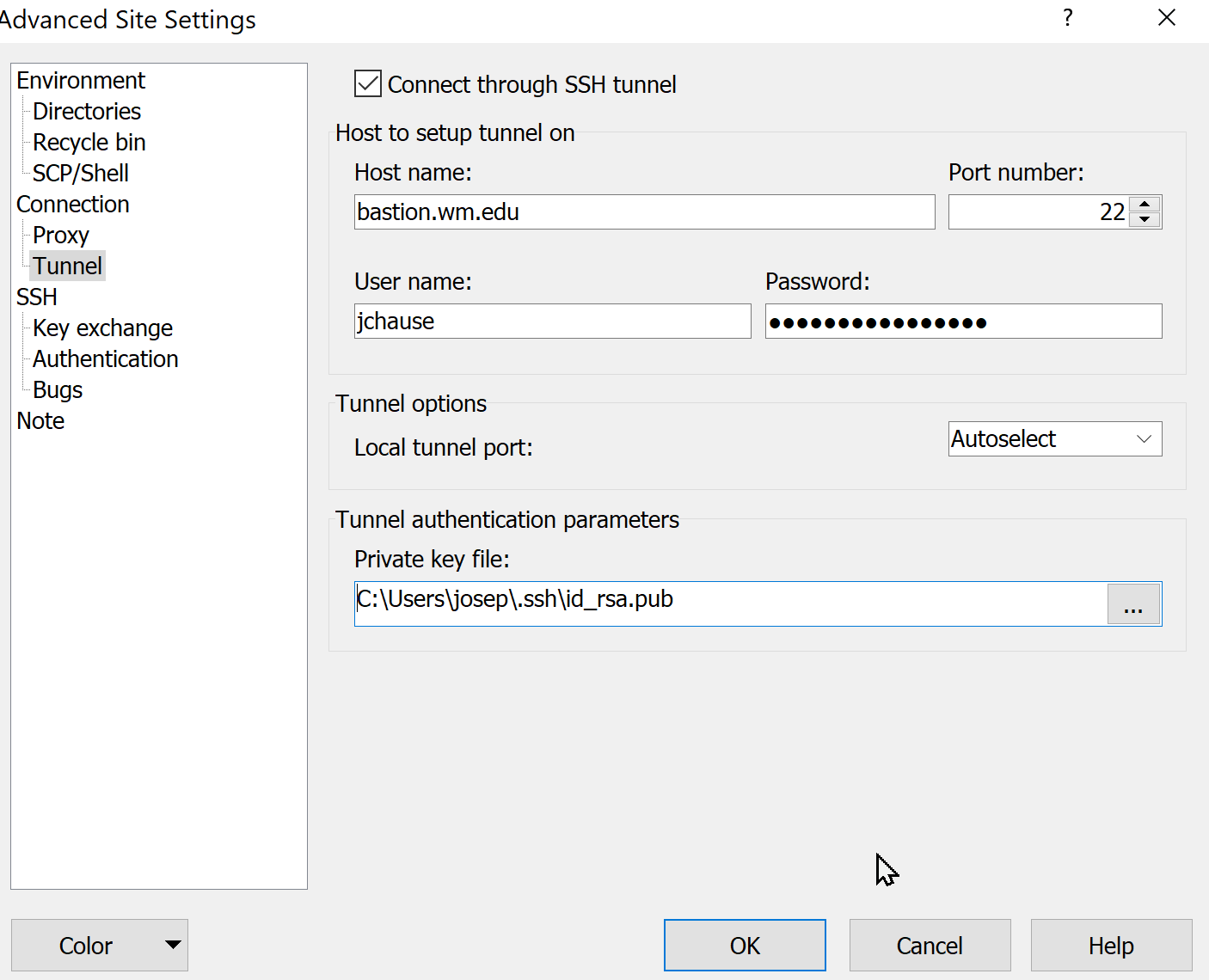Decrease the port number with down arrow

[1145, 219]
